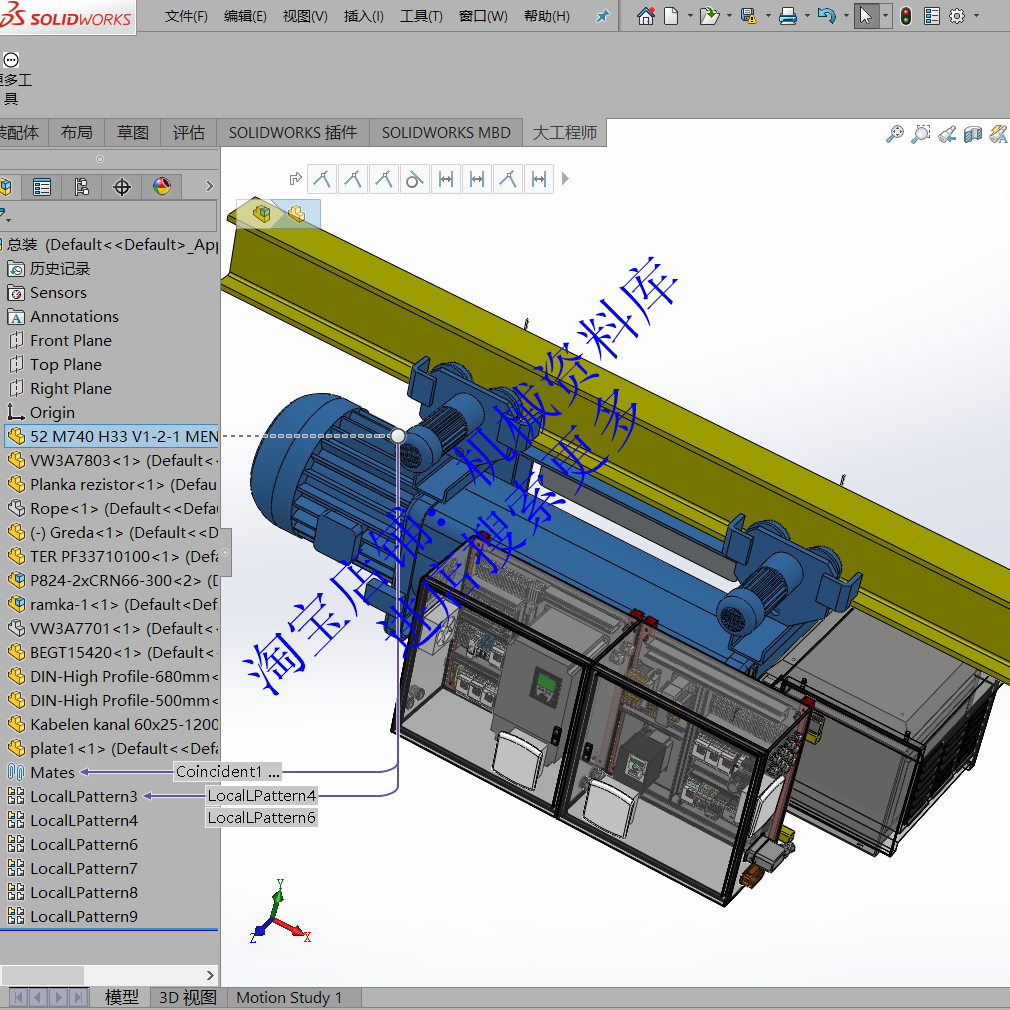Click the Print icon
1010x1010 pixels.
click(787, 16)
